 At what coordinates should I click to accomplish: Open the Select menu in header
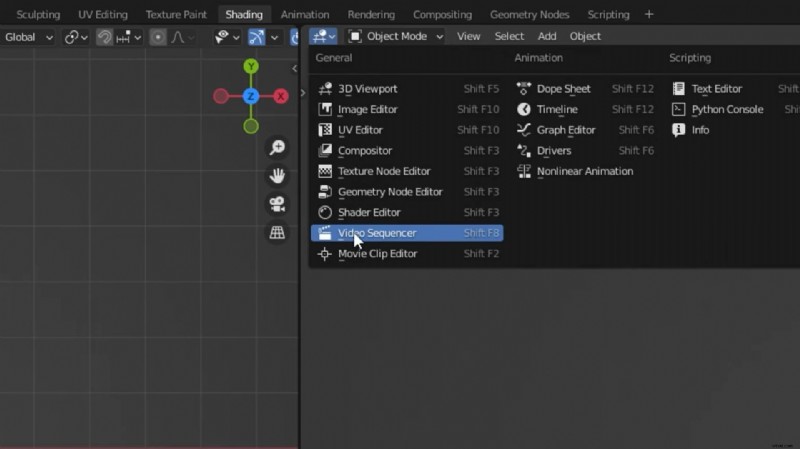509,36
